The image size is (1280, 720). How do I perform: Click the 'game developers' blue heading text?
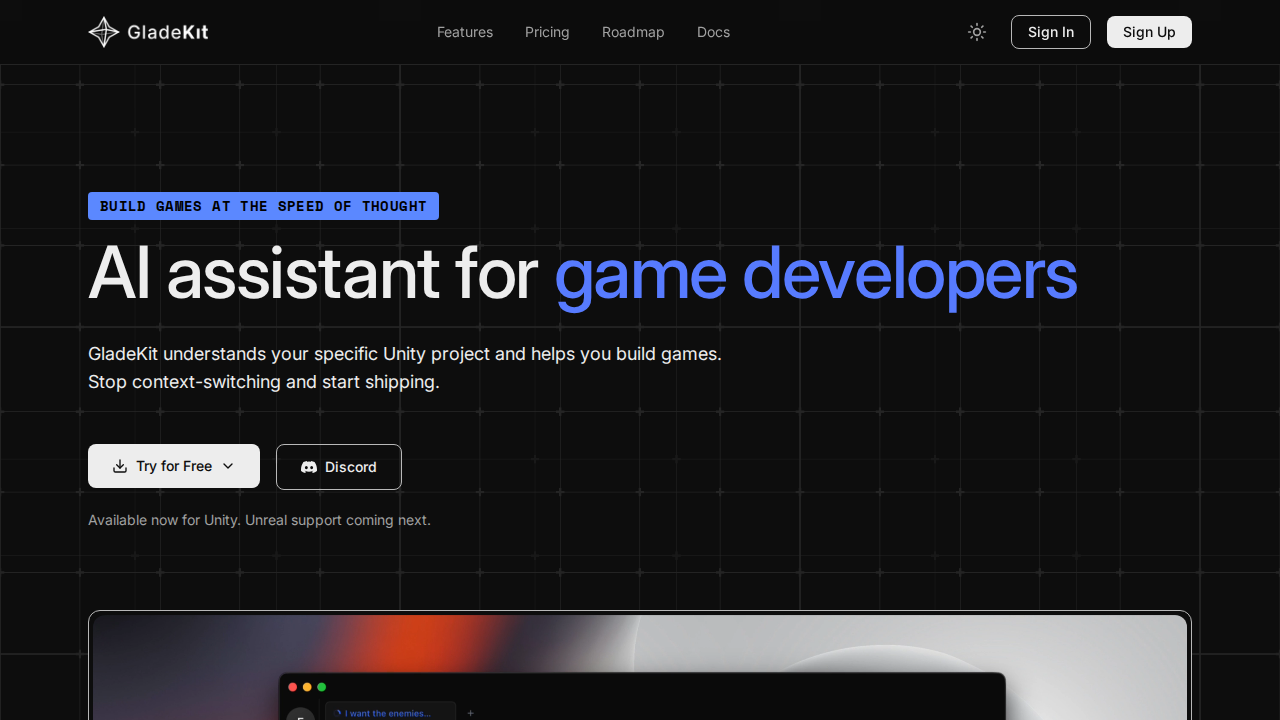[x=815, y=273]
